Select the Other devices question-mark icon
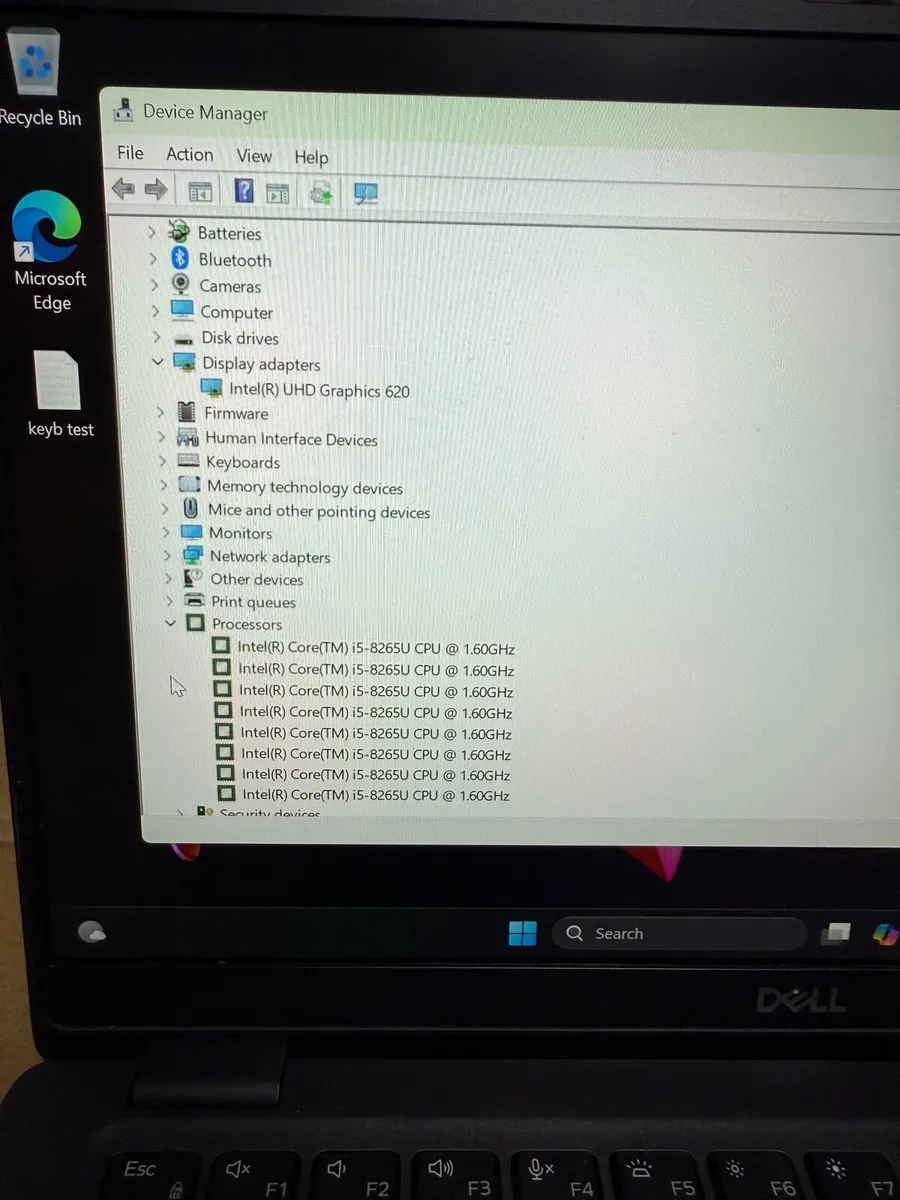This screenshot has height=1200, width=900. coord(194,578)
